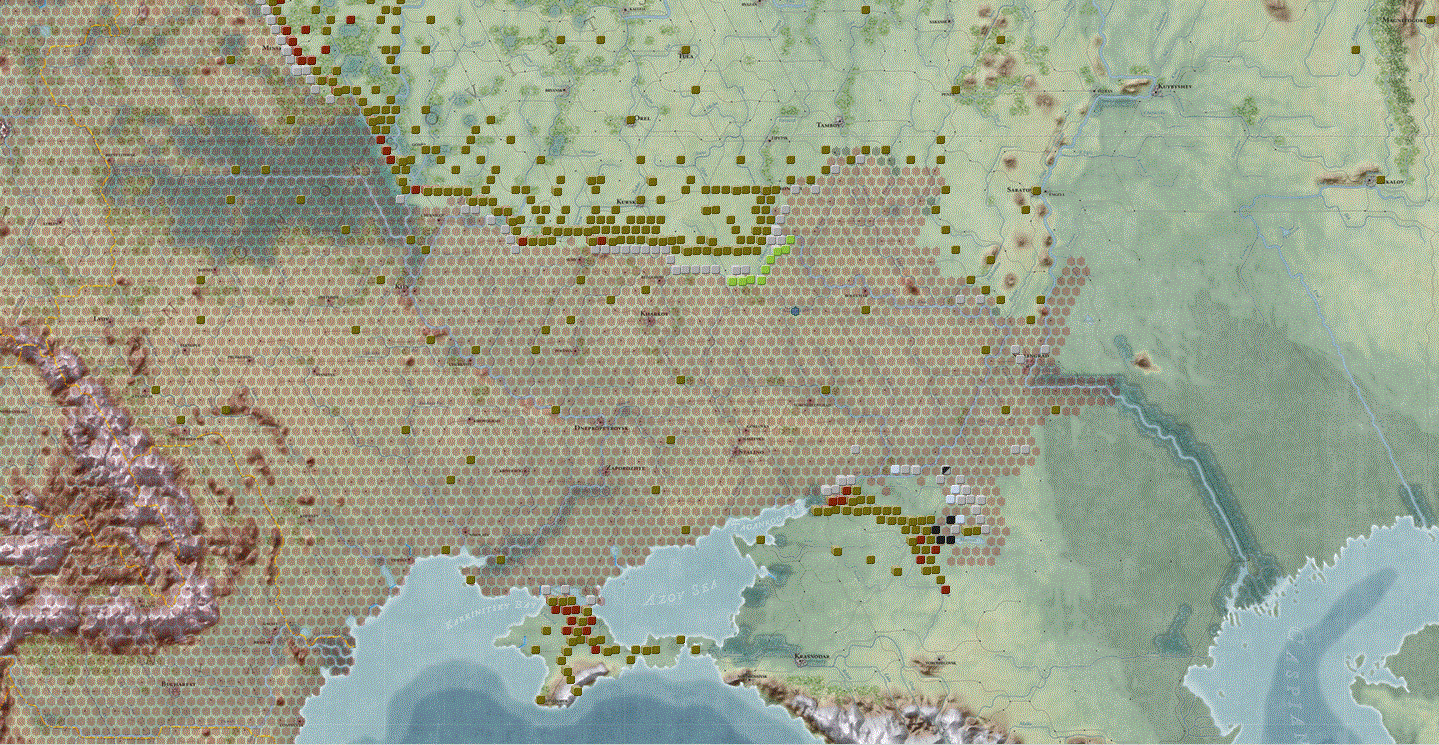The width and height of the screenshot is (1439, 745).
Task: Select the unit counter at Magnitogorsk
Action: 1430,20
